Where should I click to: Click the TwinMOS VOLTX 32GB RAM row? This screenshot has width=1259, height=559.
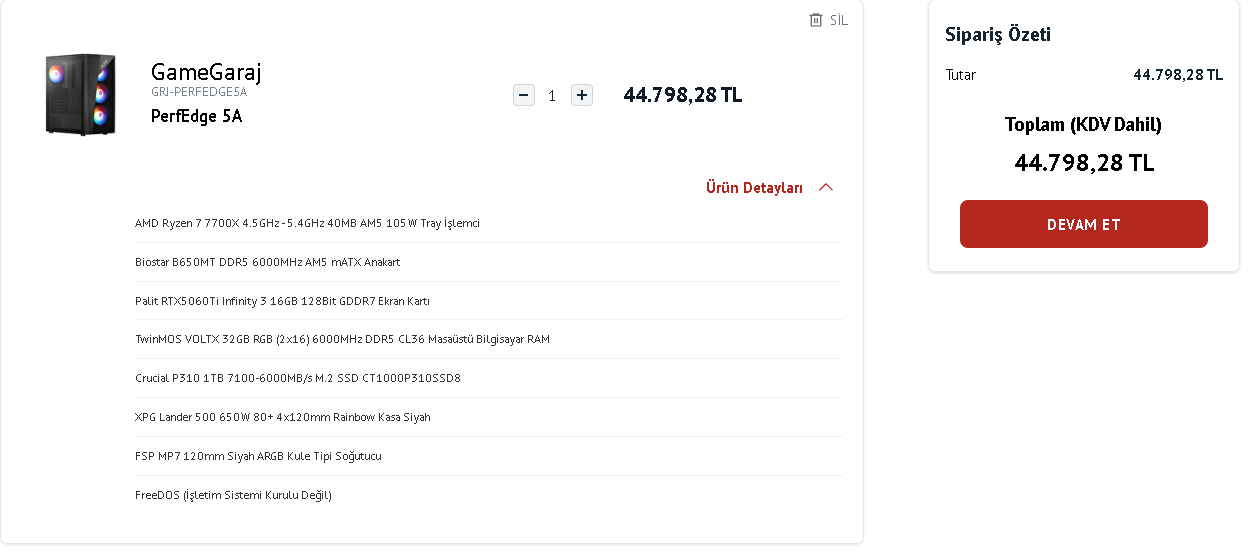489,340
